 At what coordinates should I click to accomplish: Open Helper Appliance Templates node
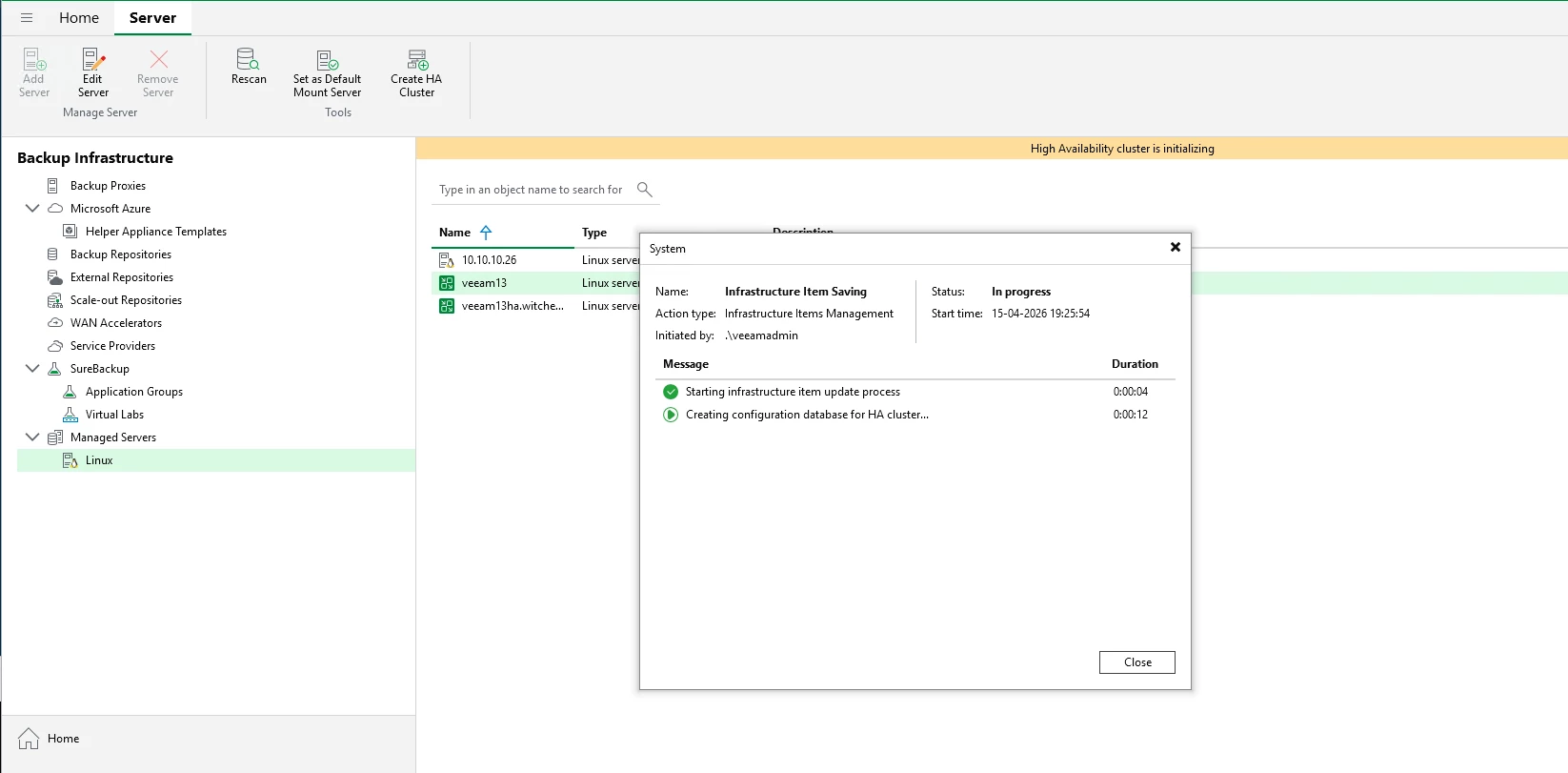[156, 232]
